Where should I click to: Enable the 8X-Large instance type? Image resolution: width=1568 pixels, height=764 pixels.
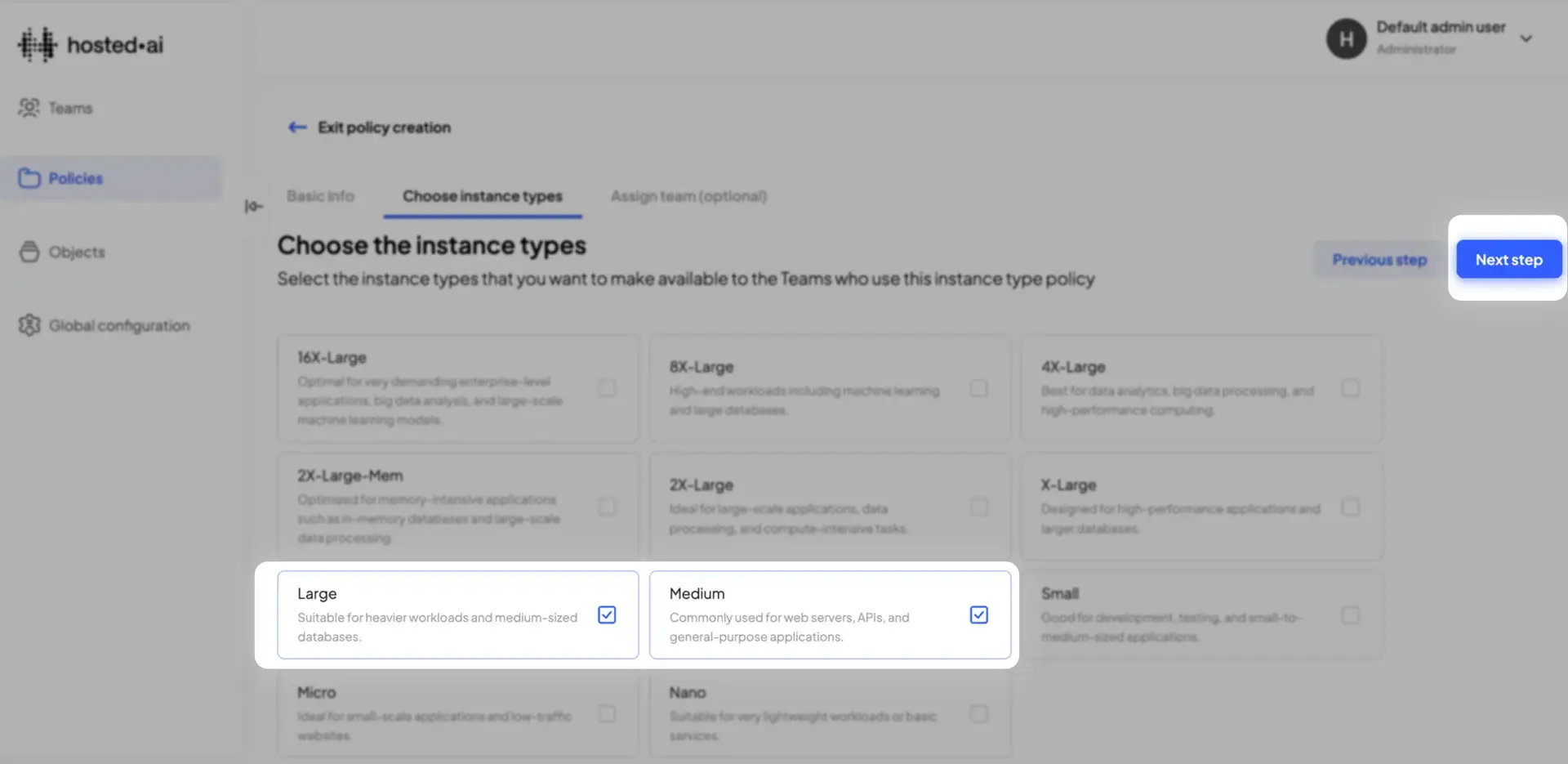click(x=978, y=389)
